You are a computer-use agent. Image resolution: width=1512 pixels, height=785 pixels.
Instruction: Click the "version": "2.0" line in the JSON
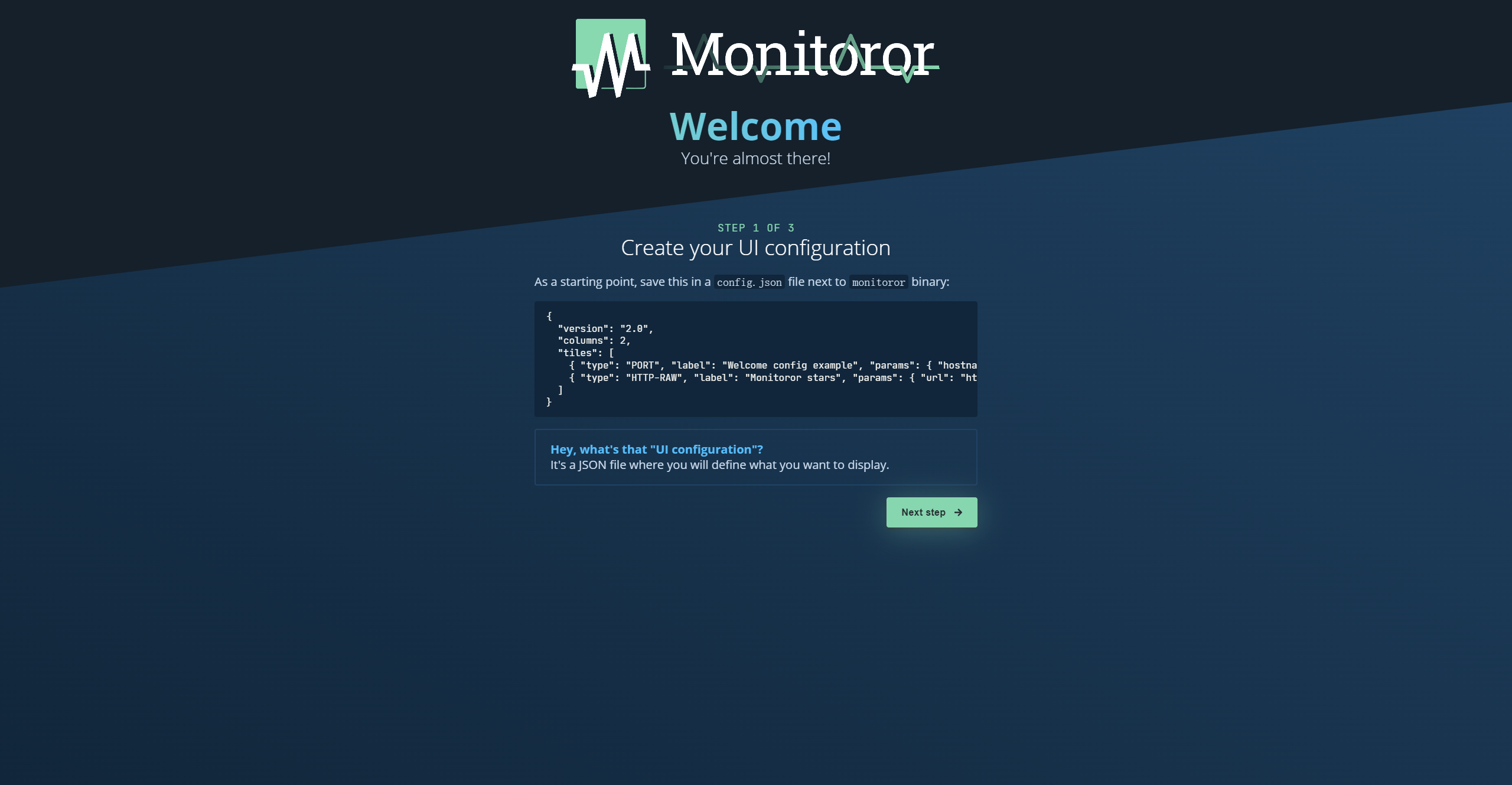point(605,328)
